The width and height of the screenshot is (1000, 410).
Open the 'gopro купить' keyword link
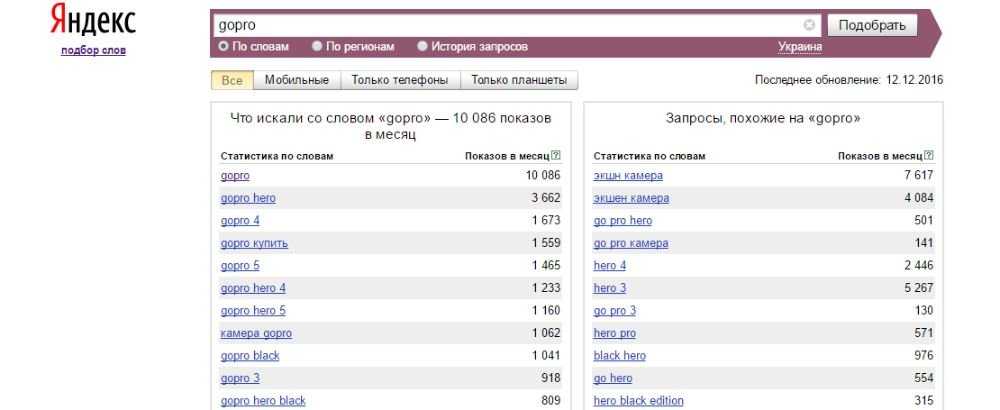[x=254, y=243]
